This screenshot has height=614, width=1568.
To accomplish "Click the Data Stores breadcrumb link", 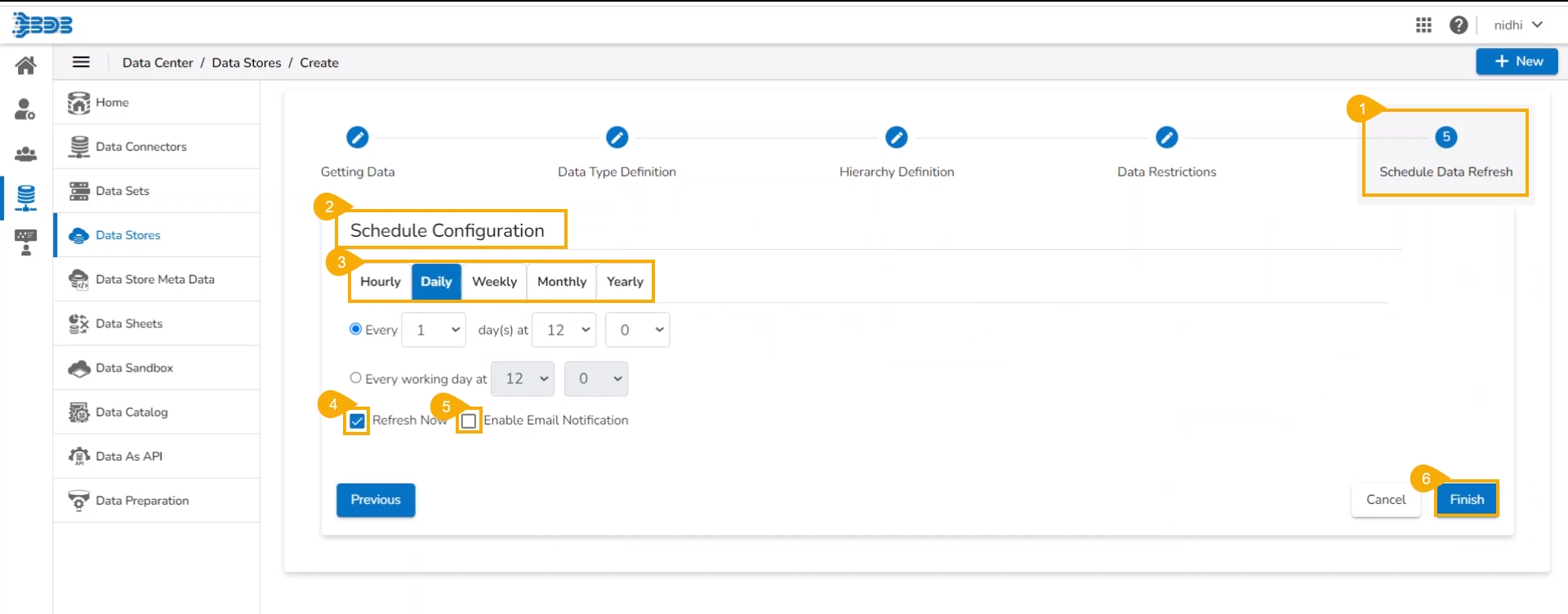I will (246, 63).
